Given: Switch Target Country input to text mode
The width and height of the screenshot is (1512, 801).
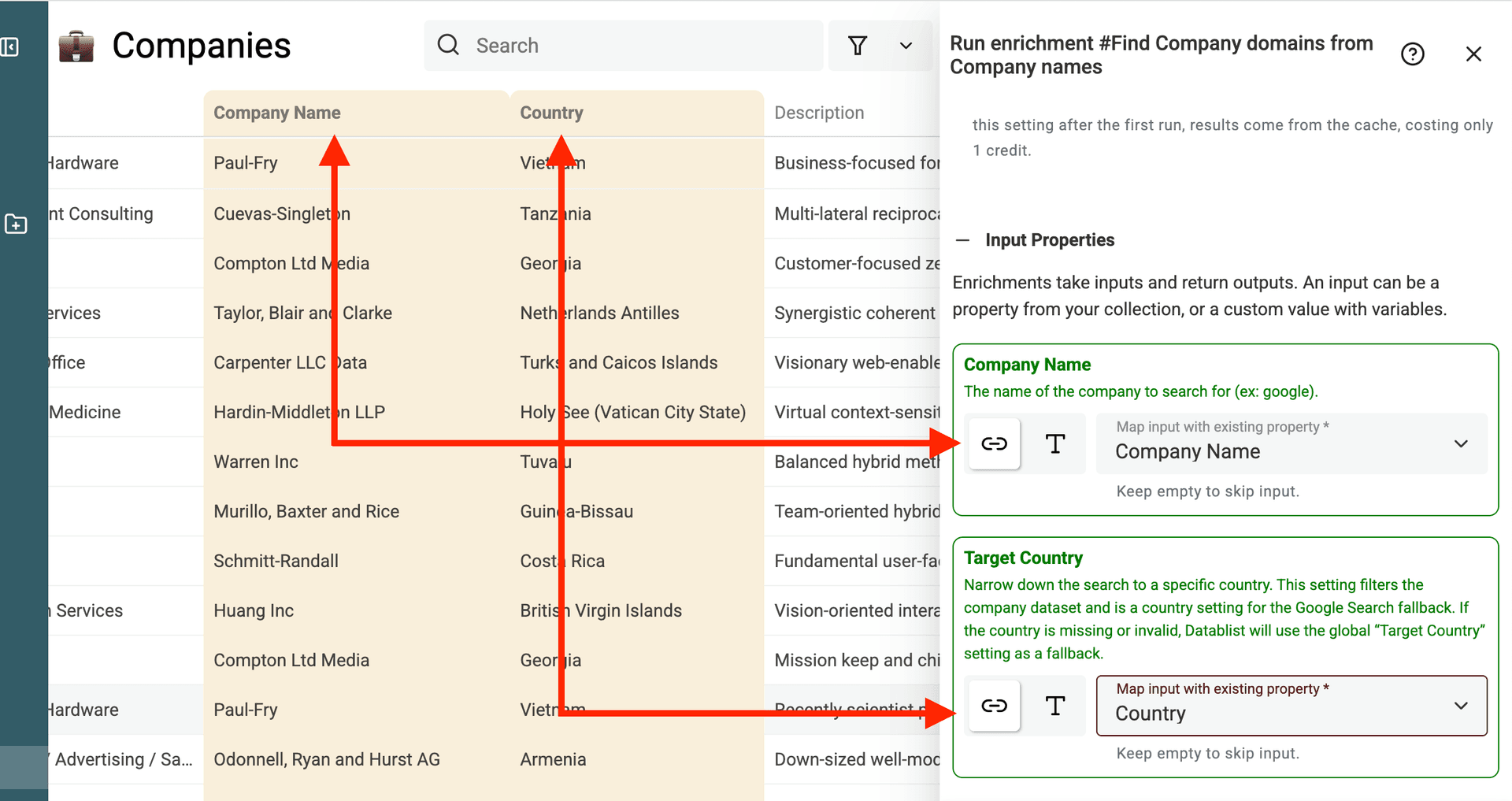Looking at the screenshot, I should (x=1055, y=706).
